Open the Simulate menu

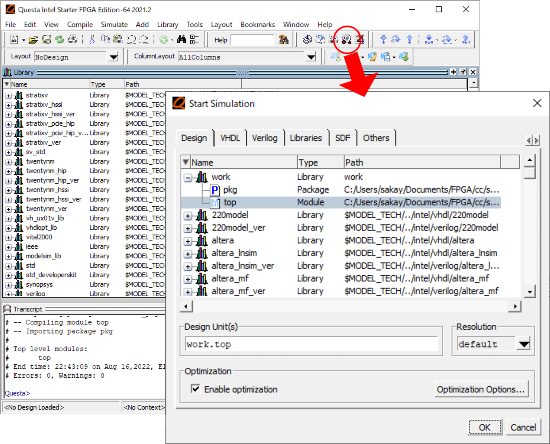(x=114, y=25)
